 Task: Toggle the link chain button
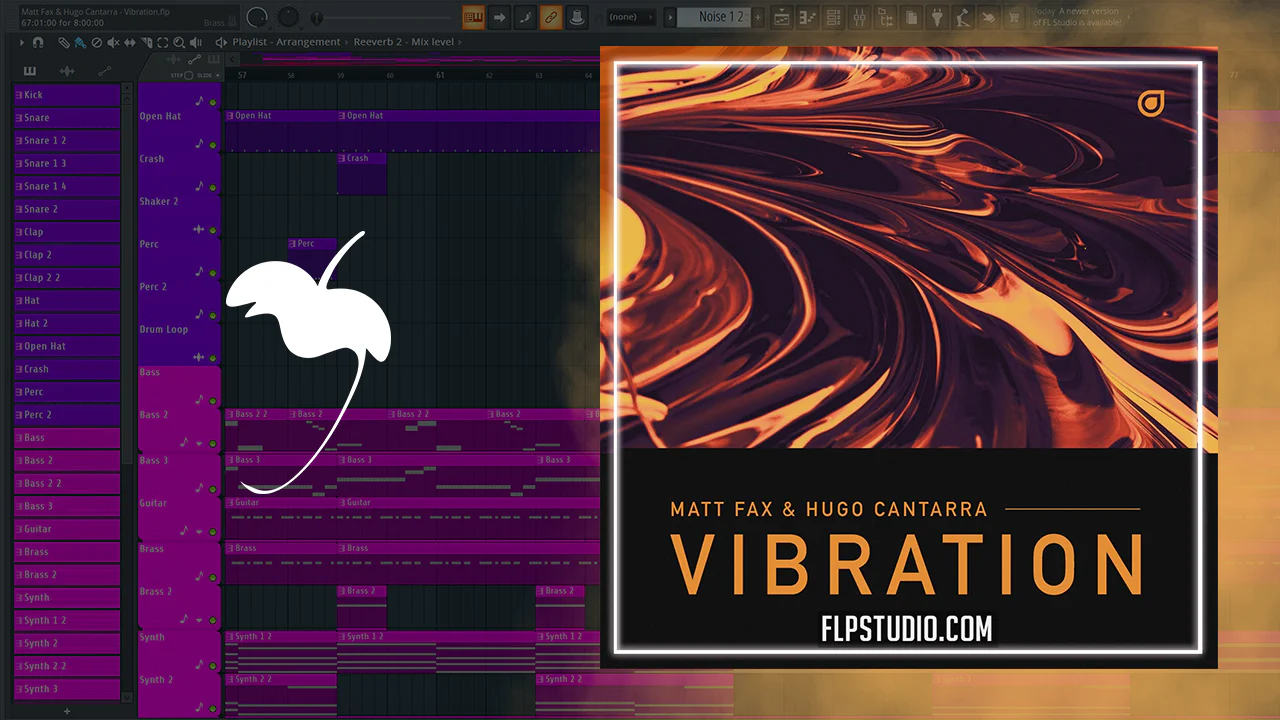coord(551,17)
